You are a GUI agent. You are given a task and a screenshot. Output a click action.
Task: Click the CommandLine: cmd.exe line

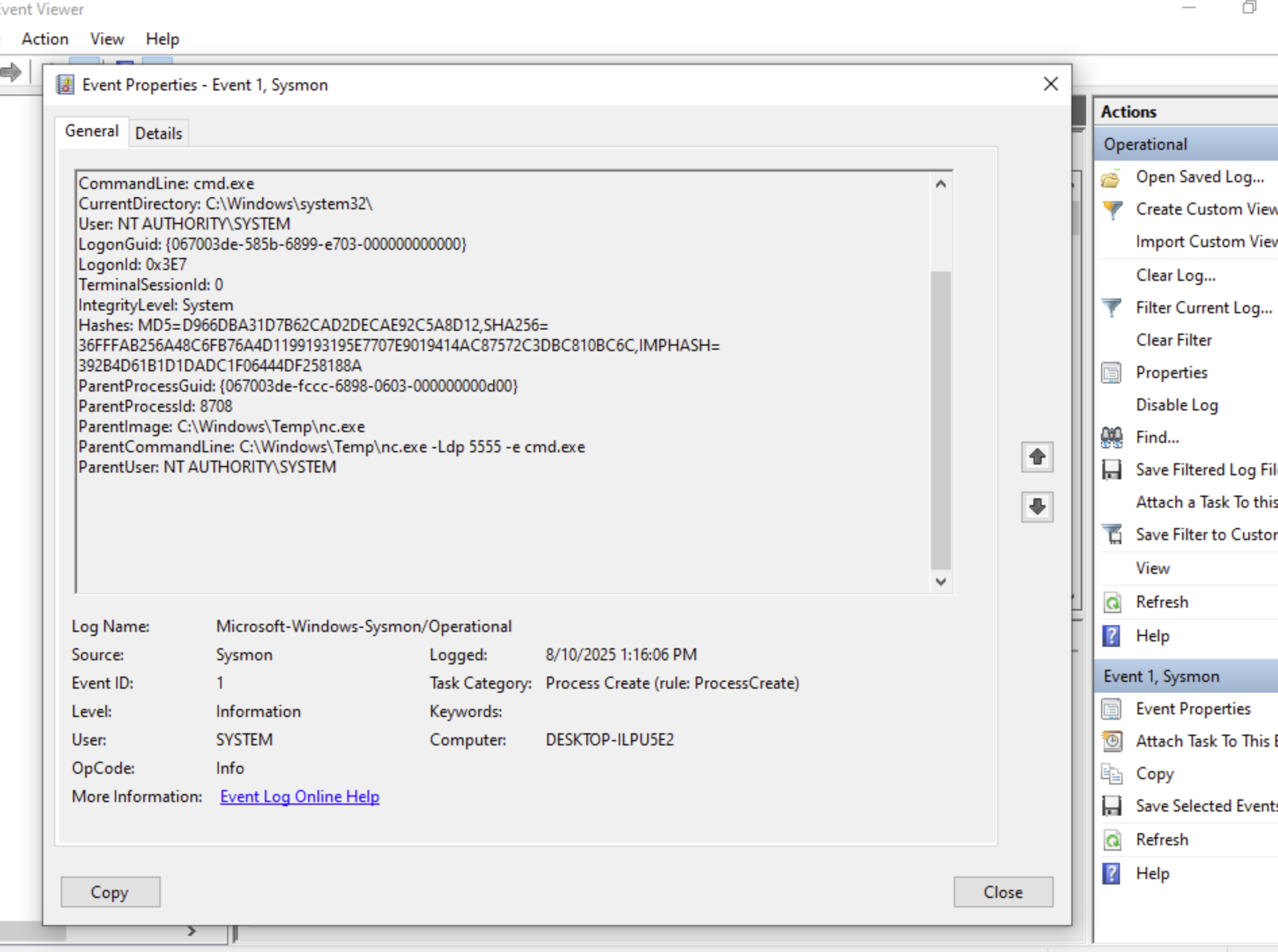click(x=166, y=184)
